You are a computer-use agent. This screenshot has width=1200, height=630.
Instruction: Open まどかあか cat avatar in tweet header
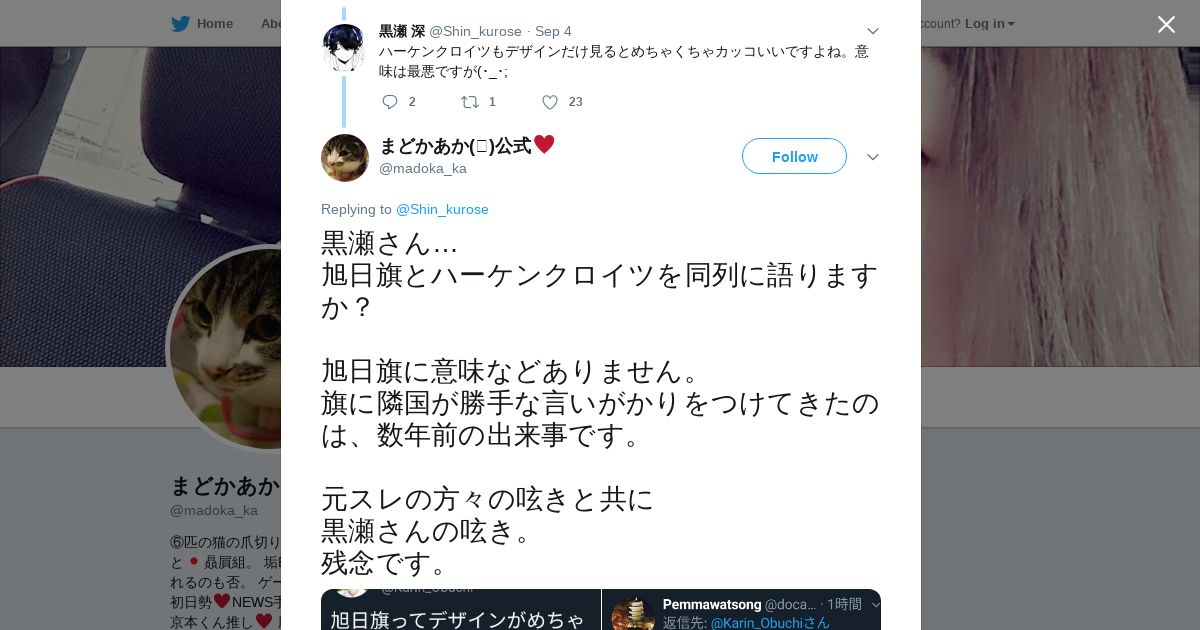coord(345,158)
